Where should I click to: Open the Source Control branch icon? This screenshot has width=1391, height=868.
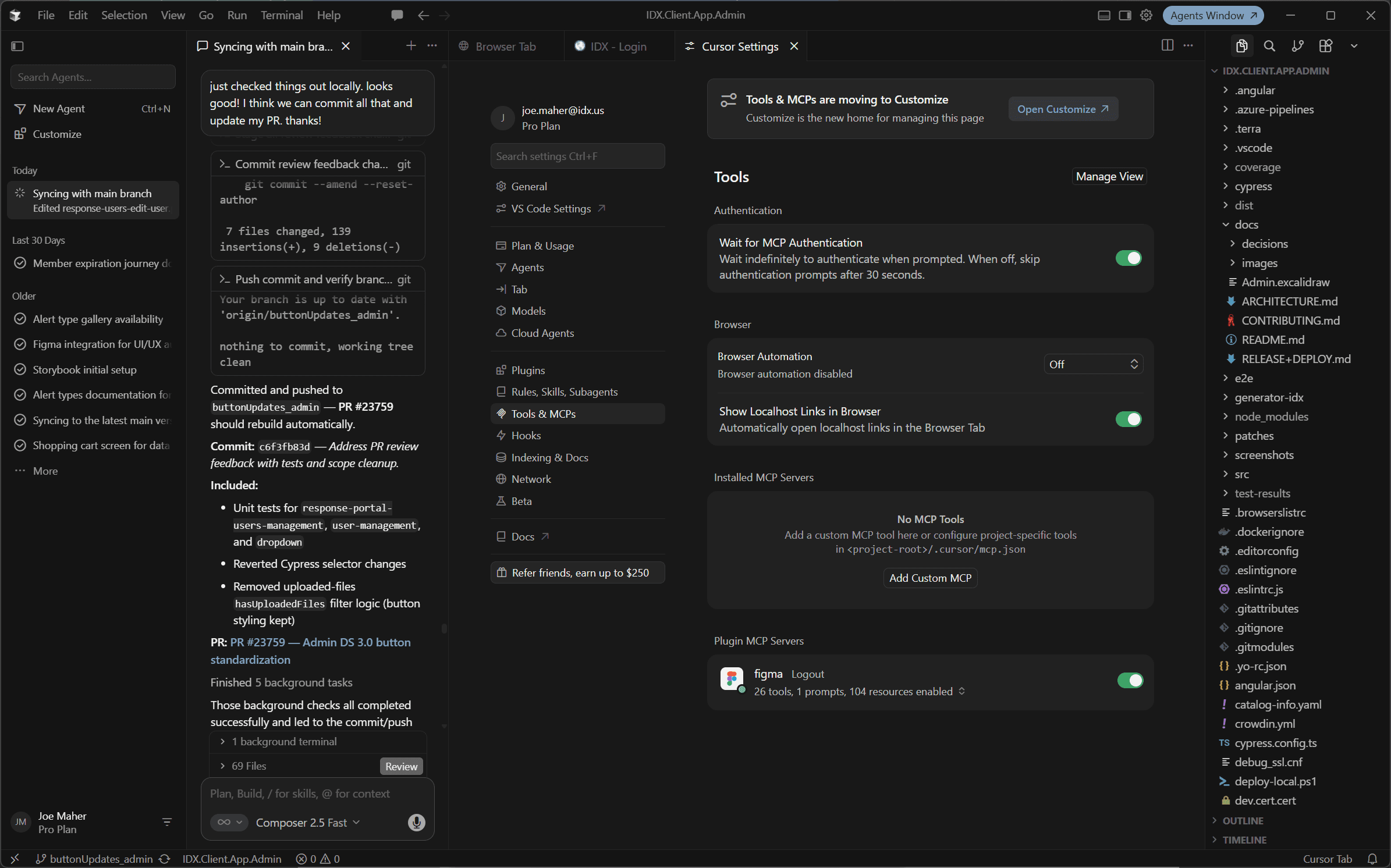point(1297,46)
